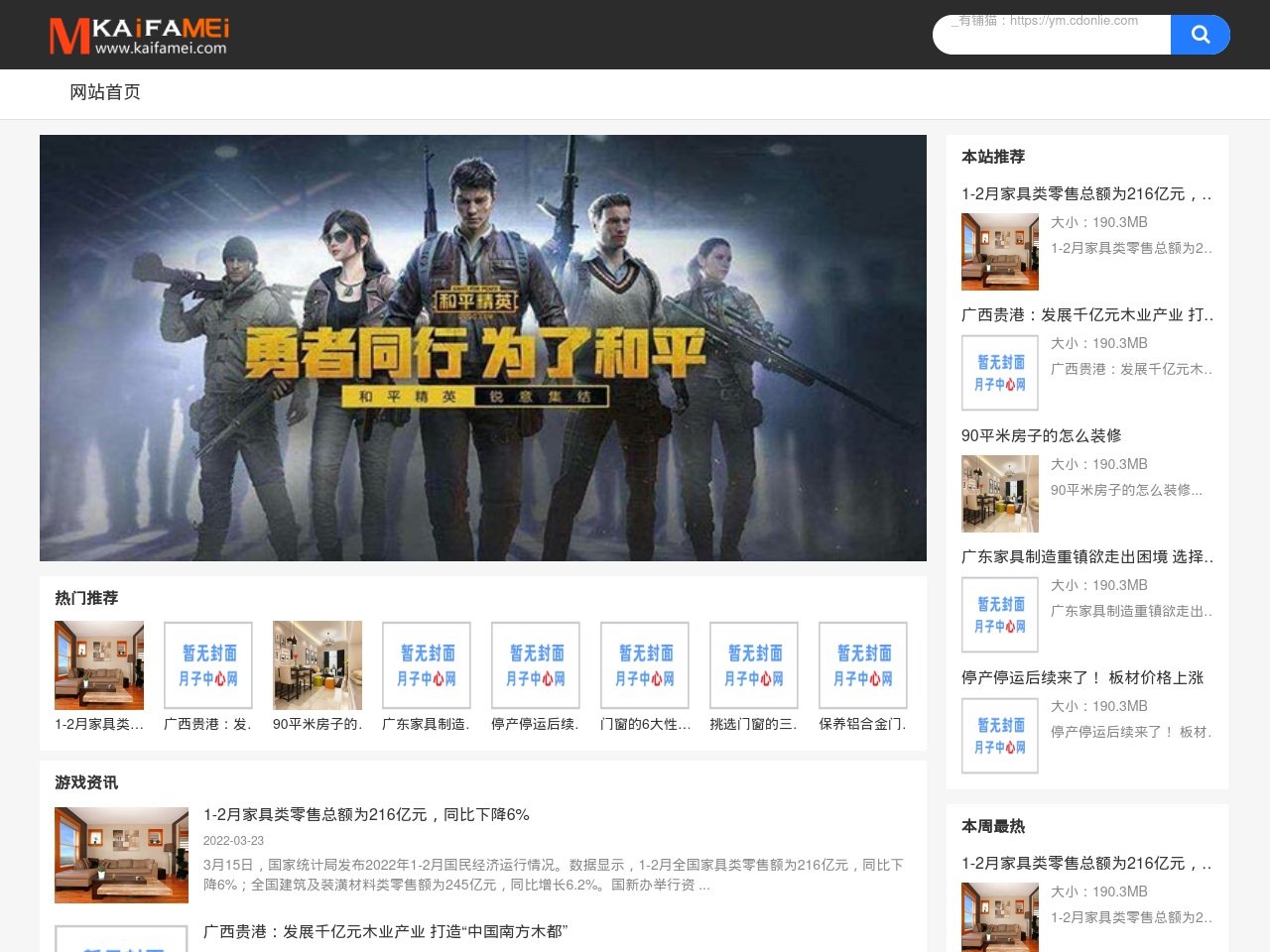
Task: Open the Kaifamei logo in header
Action: click(x=139, y=36)
